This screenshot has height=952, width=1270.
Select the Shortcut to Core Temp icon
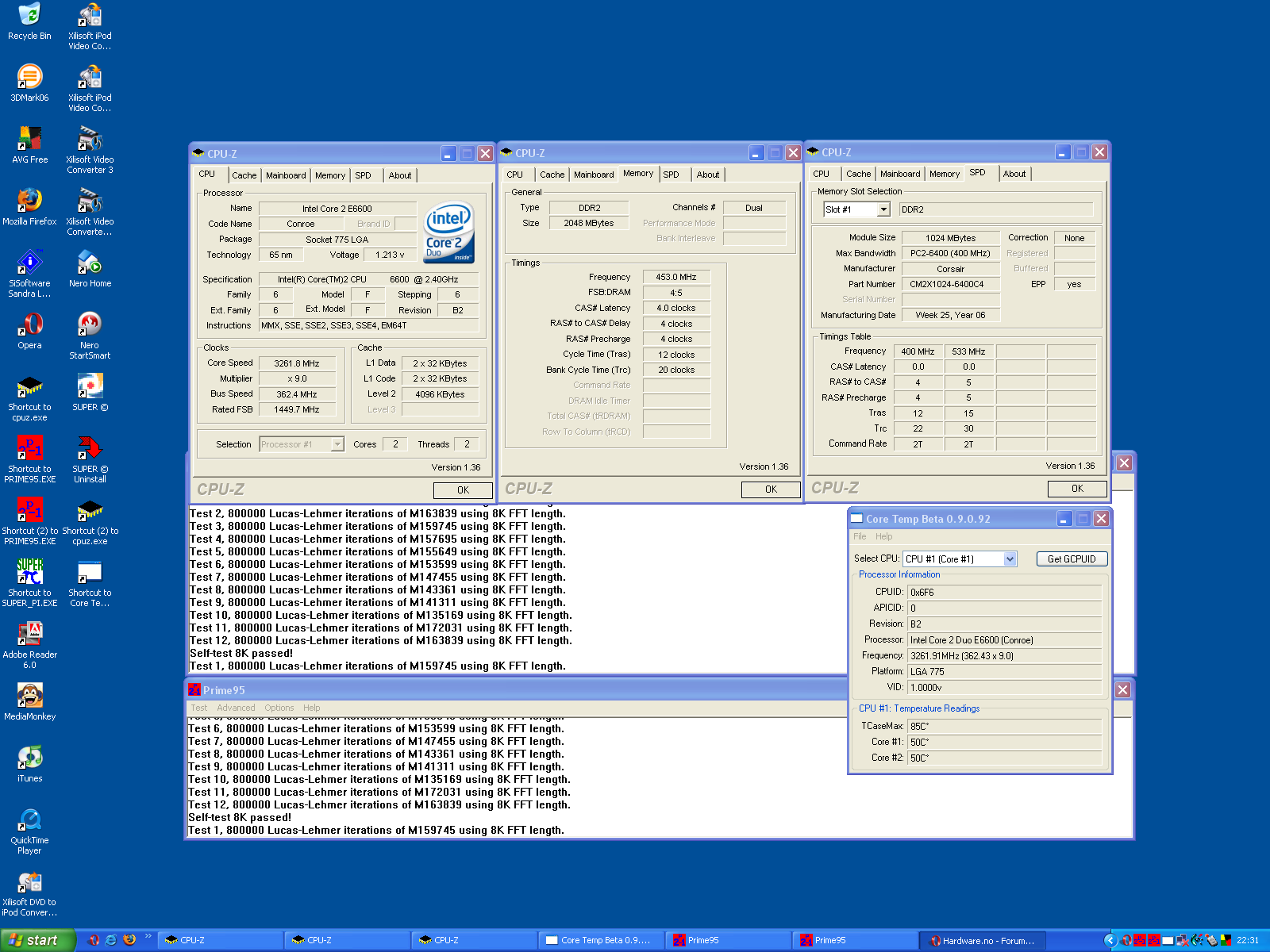click(x=90, y=584)
